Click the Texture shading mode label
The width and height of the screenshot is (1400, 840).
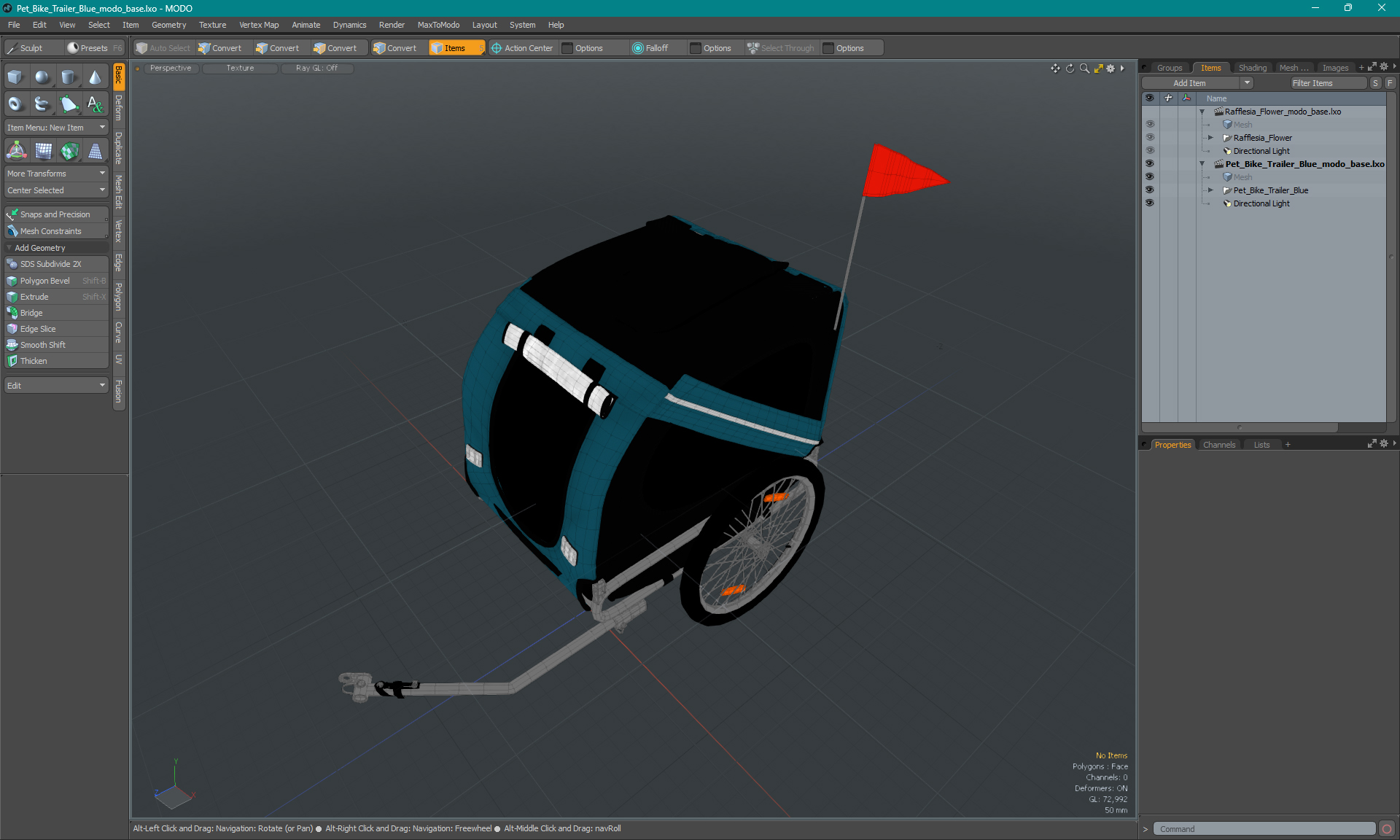point(240,69)
